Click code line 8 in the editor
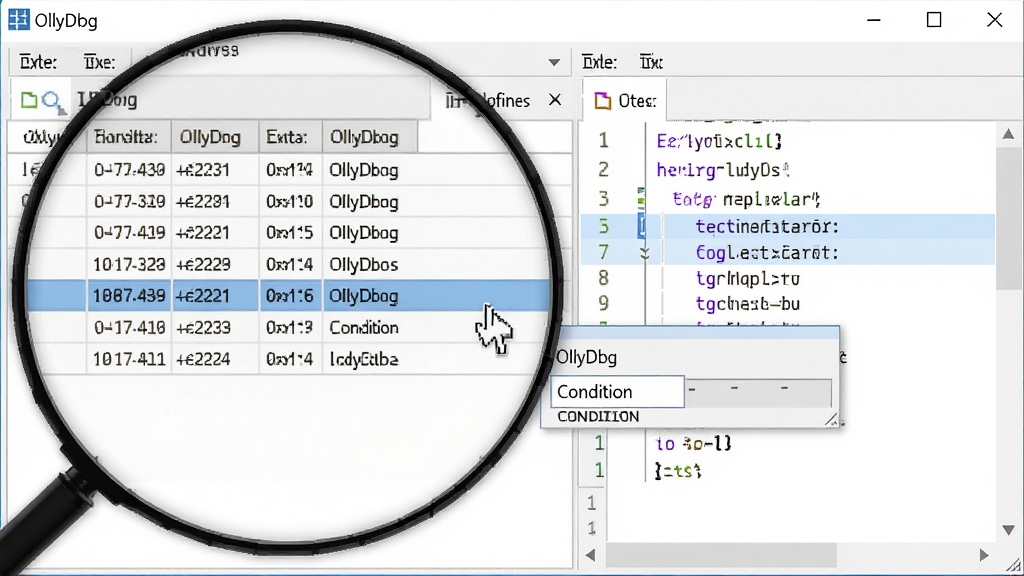Viewport: 1024px width, 576px height. [747, 279]
